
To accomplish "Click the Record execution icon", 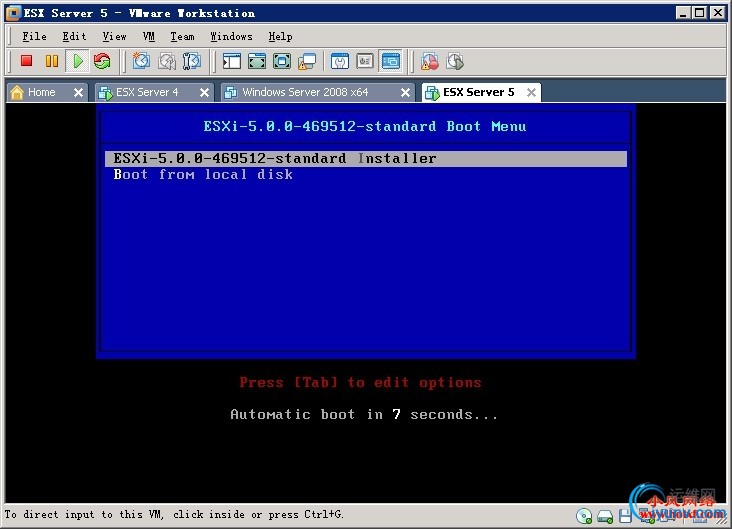I will [429, 61].
